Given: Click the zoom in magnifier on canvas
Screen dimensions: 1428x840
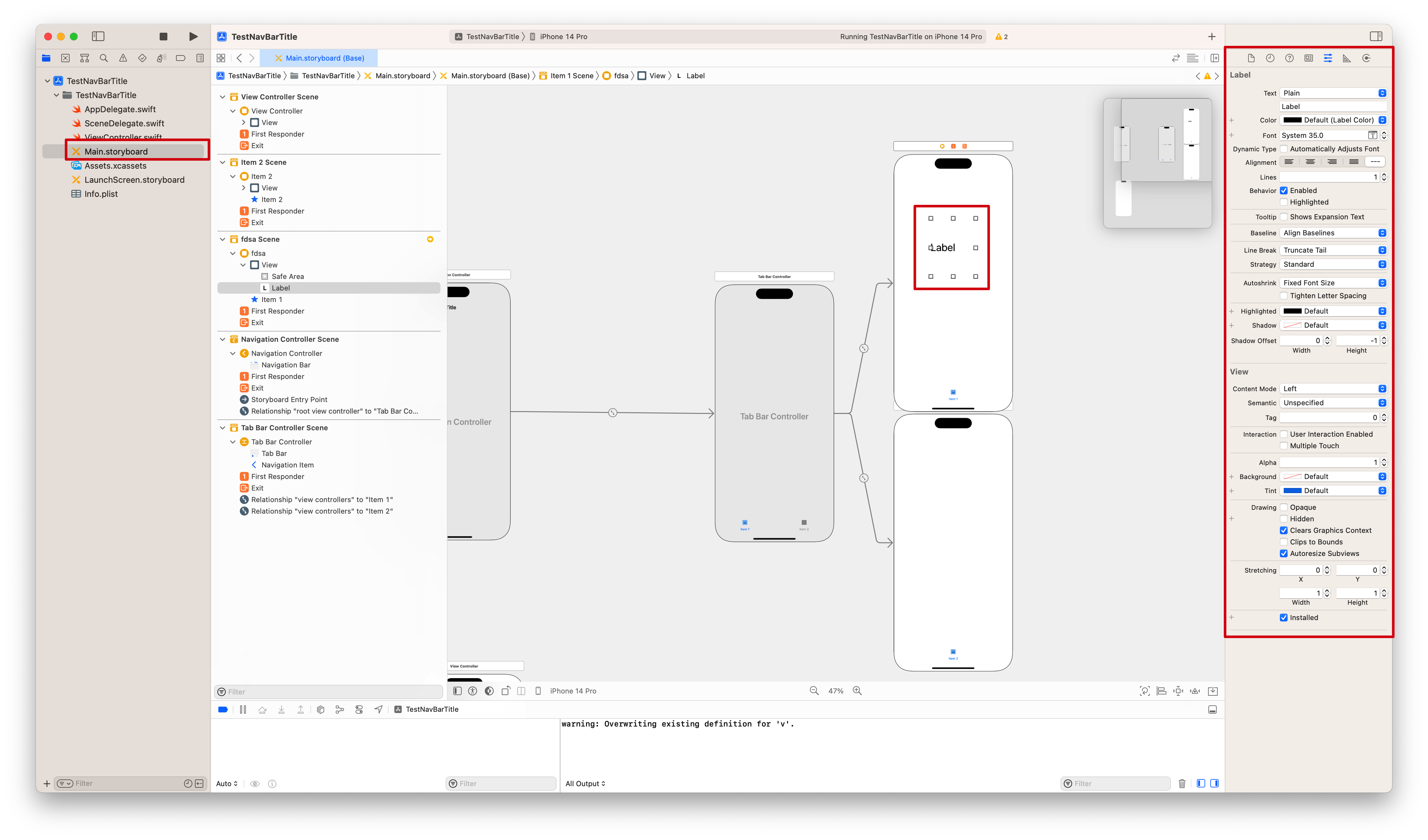Looking at the screenshot, I should point(857,690).
